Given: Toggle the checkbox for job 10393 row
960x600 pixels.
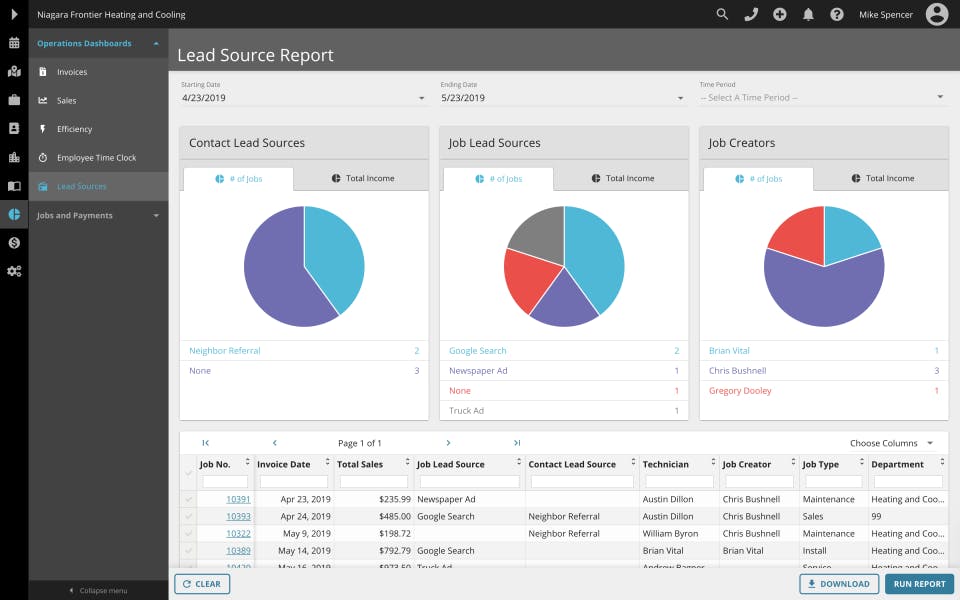Looking at the screenshot, I should (189, 517).
